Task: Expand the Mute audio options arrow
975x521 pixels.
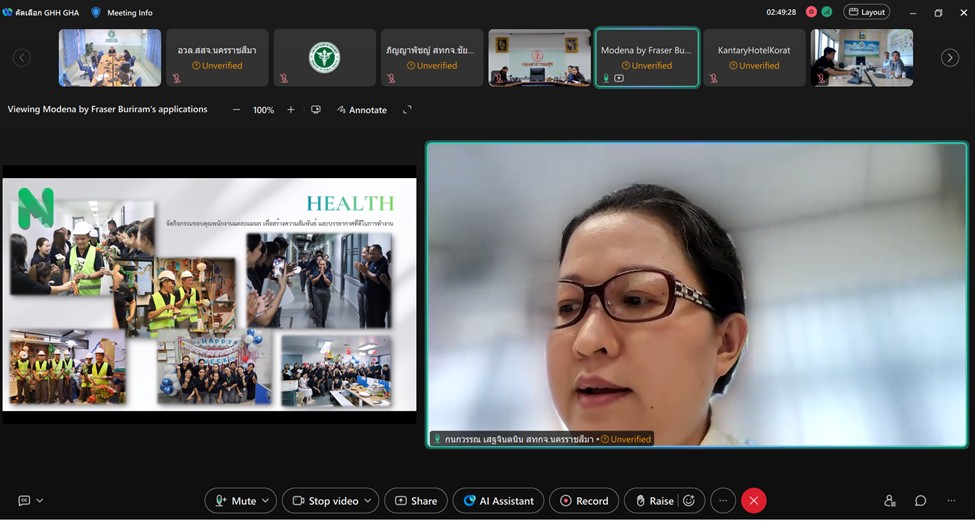Action: click(267, 501)
